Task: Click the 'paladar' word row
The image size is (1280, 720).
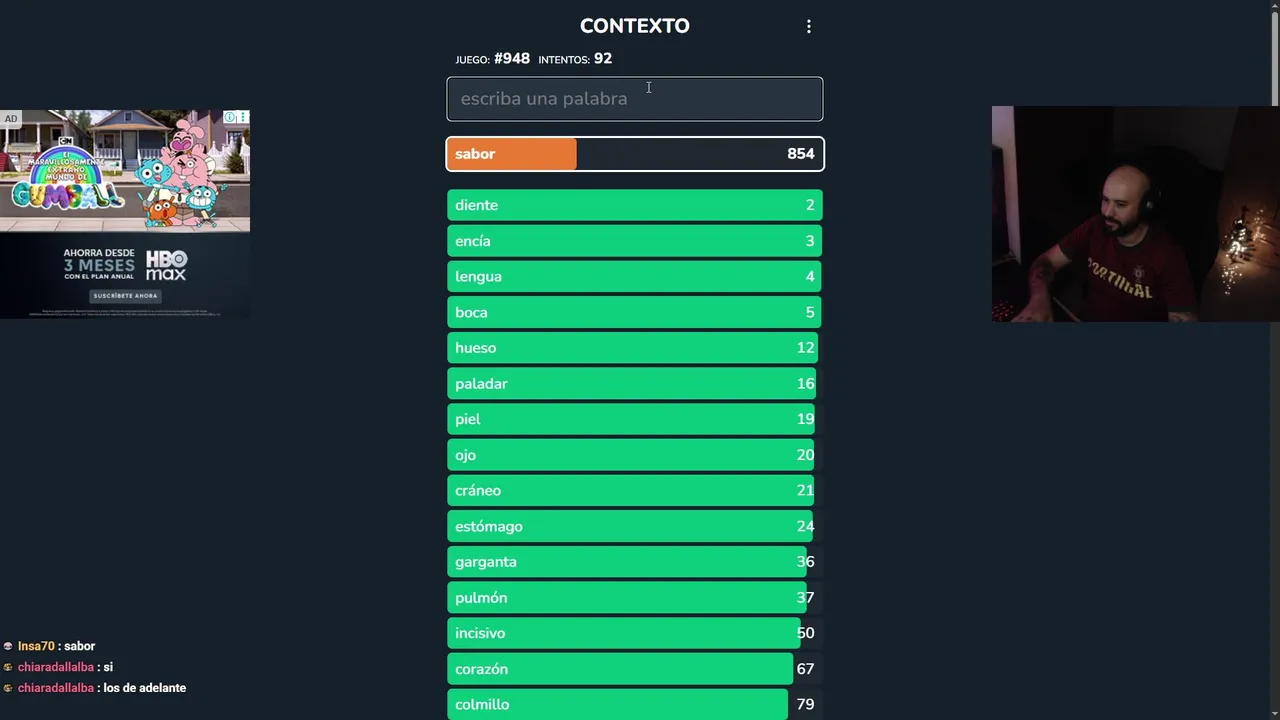Action: tap(634, 384)
